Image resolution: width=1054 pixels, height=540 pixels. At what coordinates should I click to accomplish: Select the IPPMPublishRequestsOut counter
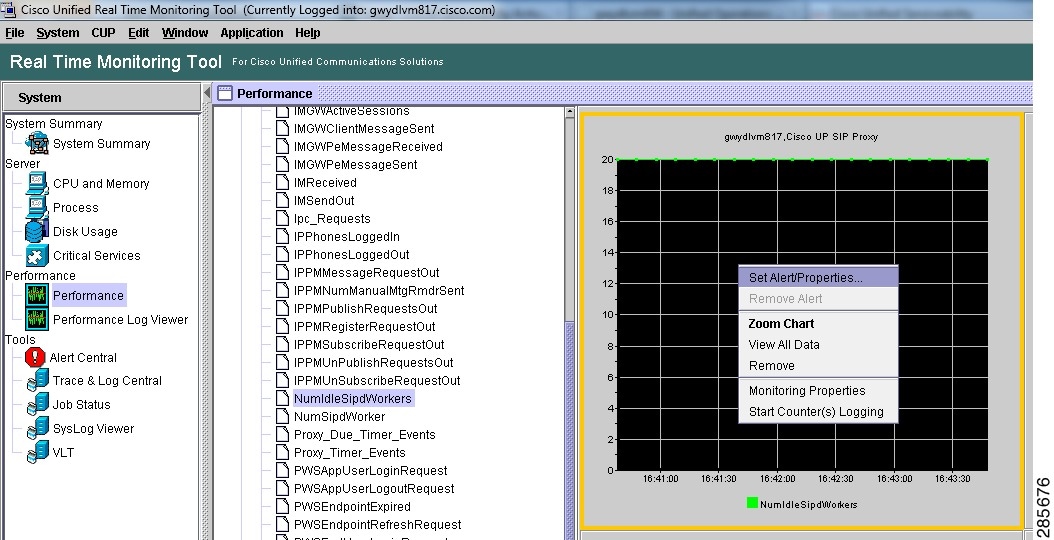366,309
